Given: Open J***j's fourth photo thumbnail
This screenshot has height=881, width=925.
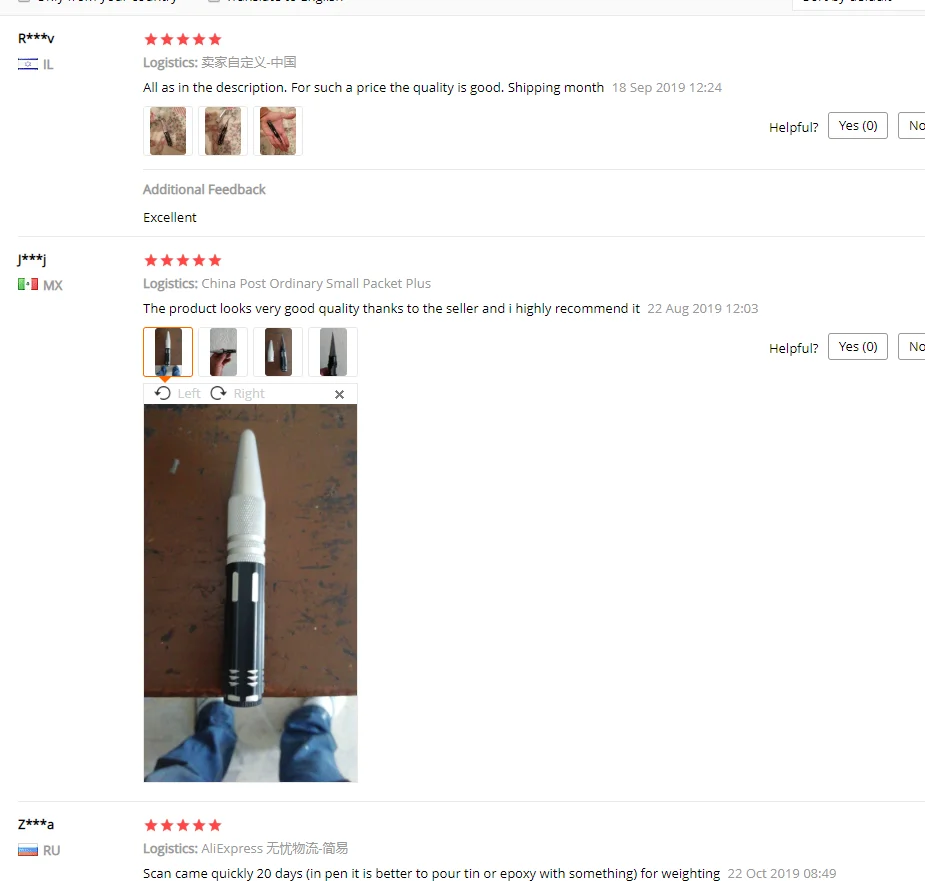Looking at the screenshot, I should (333, 352).
